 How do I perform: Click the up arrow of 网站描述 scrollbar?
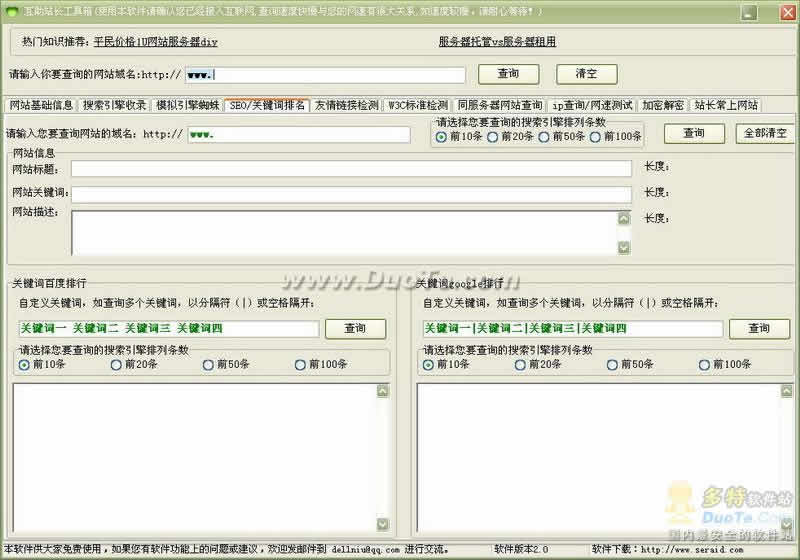click(623, 219)
